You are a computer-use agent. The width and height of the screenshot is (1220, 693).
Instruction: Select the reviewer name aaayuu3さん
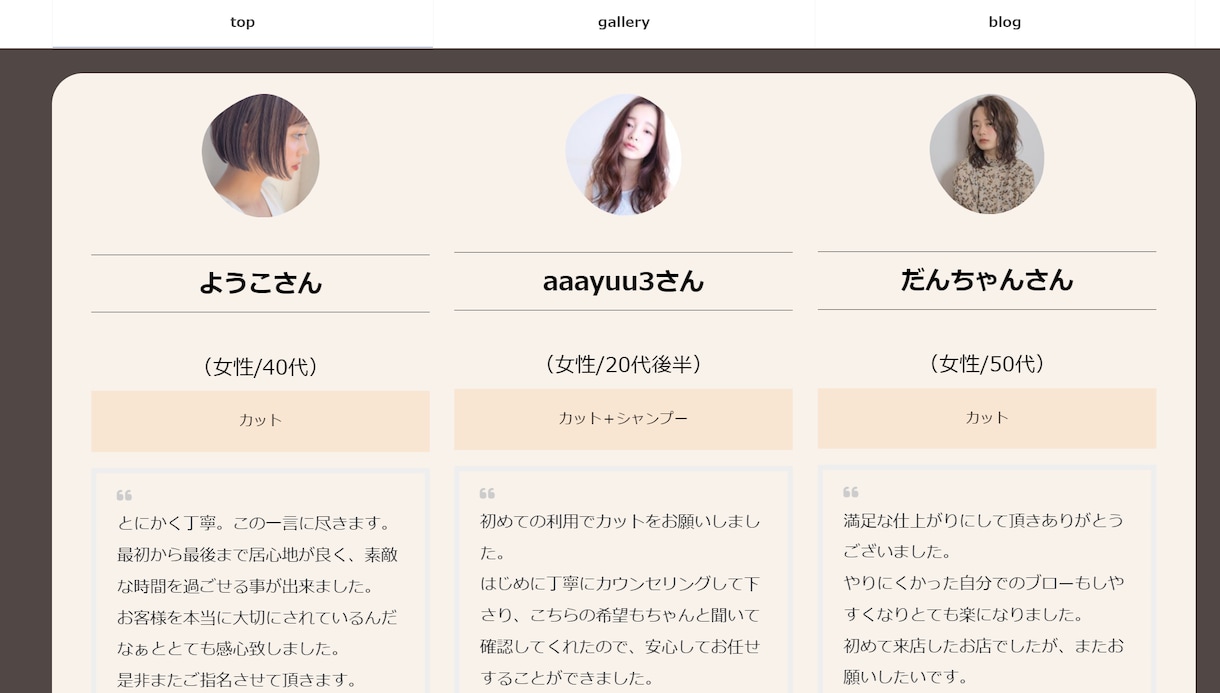click(x=623, y=282)
